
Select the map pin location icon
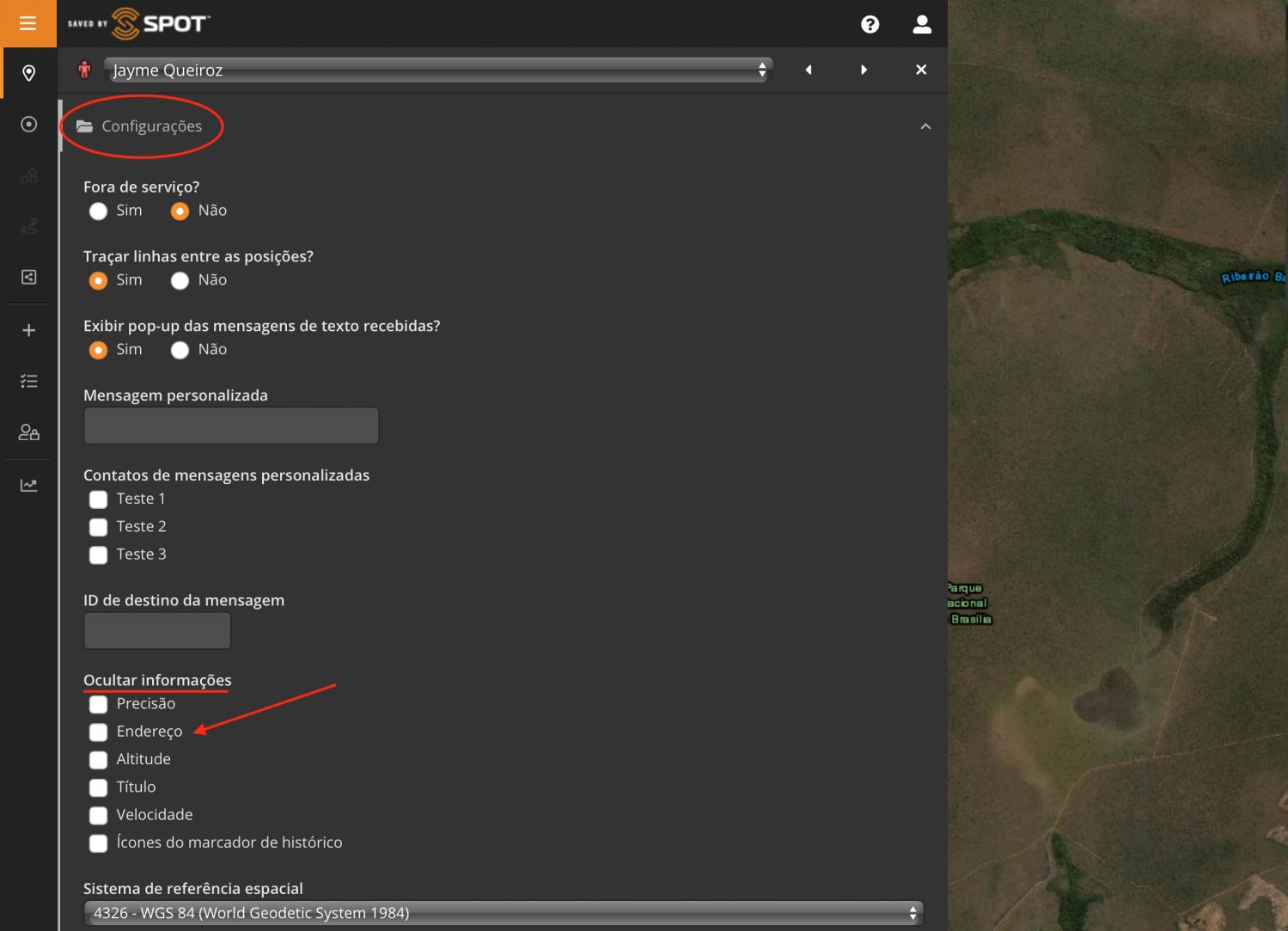click(x=28, y=73)
